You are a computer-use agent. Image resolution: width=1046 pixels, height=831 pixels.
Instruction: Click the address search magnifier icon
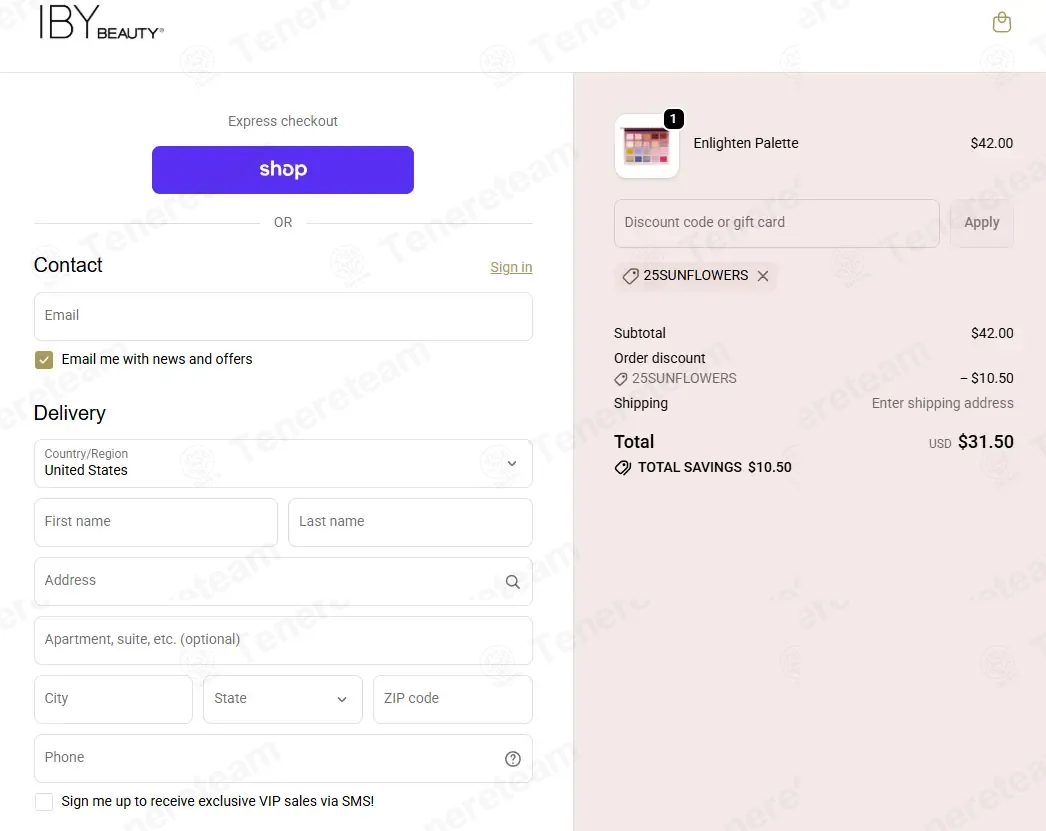(x=512, y=582)
